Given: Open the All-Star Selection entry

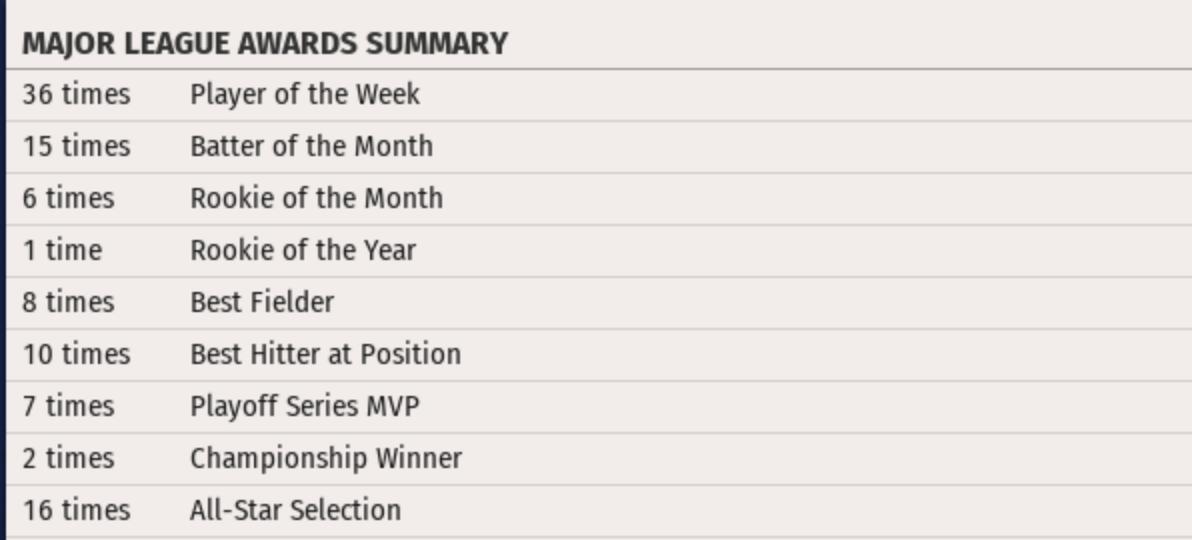Looking at the screenshot, I should pyautogui.click(x=295, y=510).
